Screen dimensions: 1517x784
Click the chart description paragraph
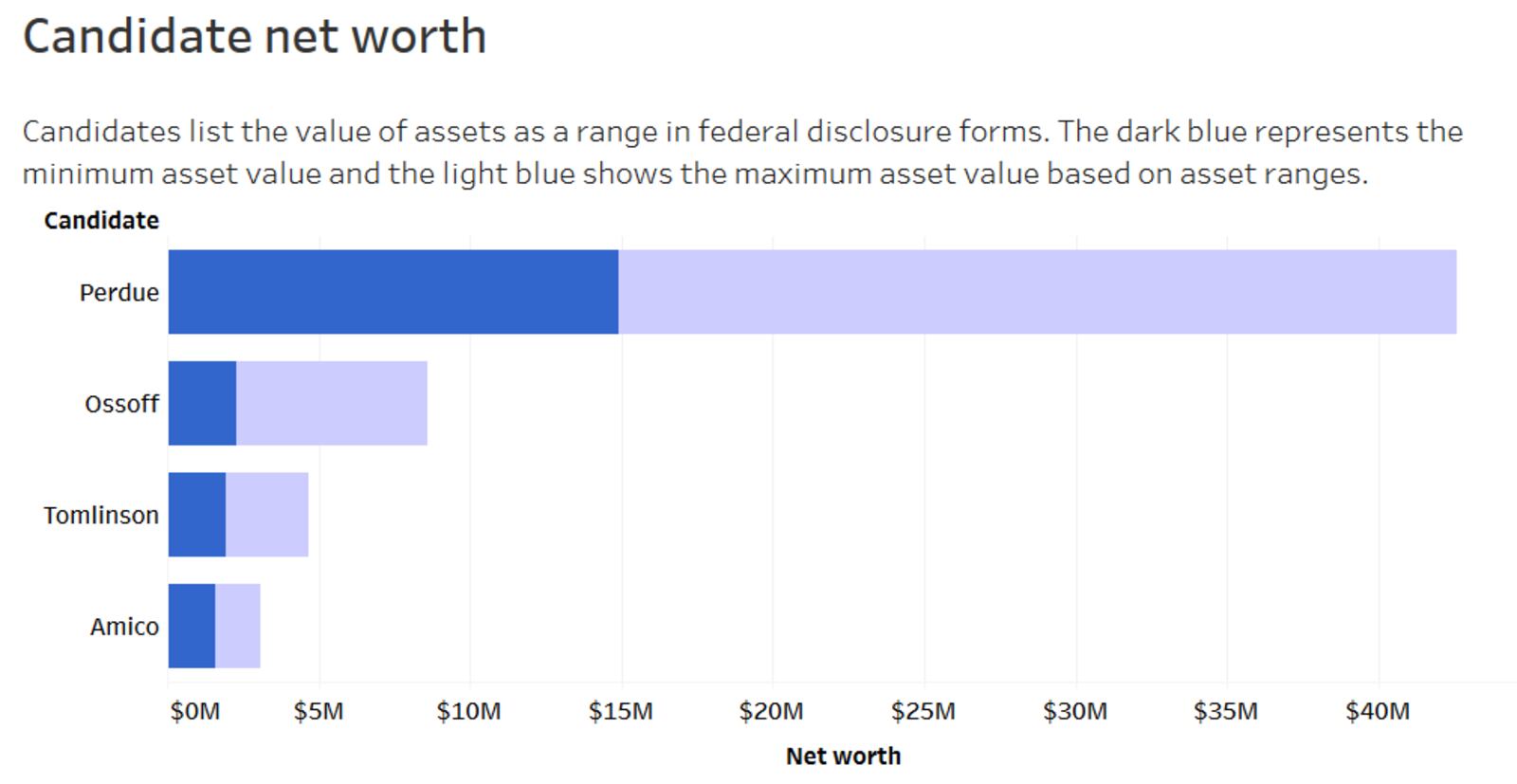[x=741, y=153]
